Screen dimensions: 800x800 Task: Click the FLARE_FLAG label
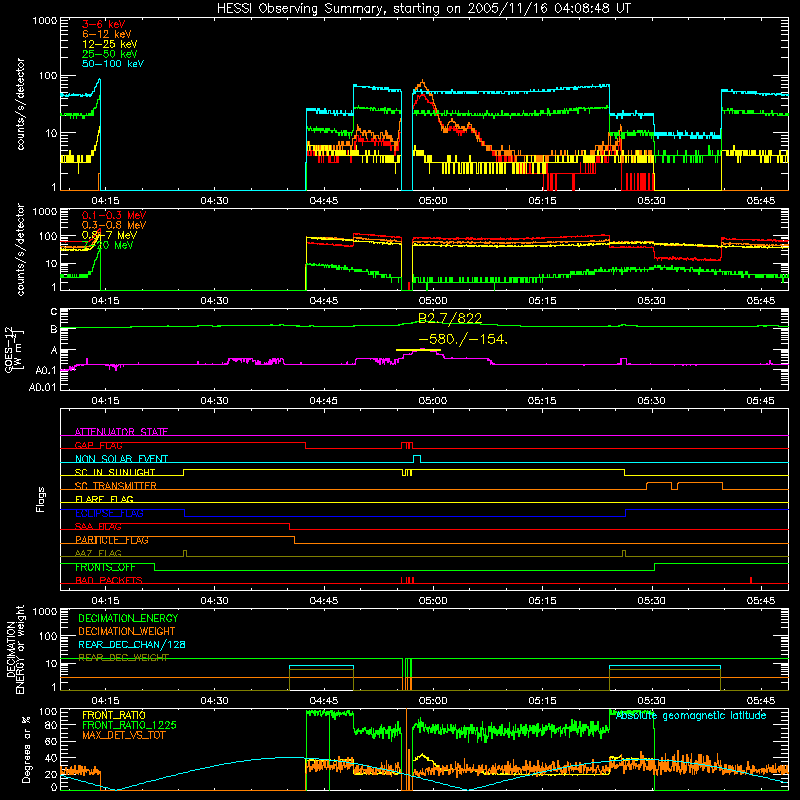(x=104, y=499)
